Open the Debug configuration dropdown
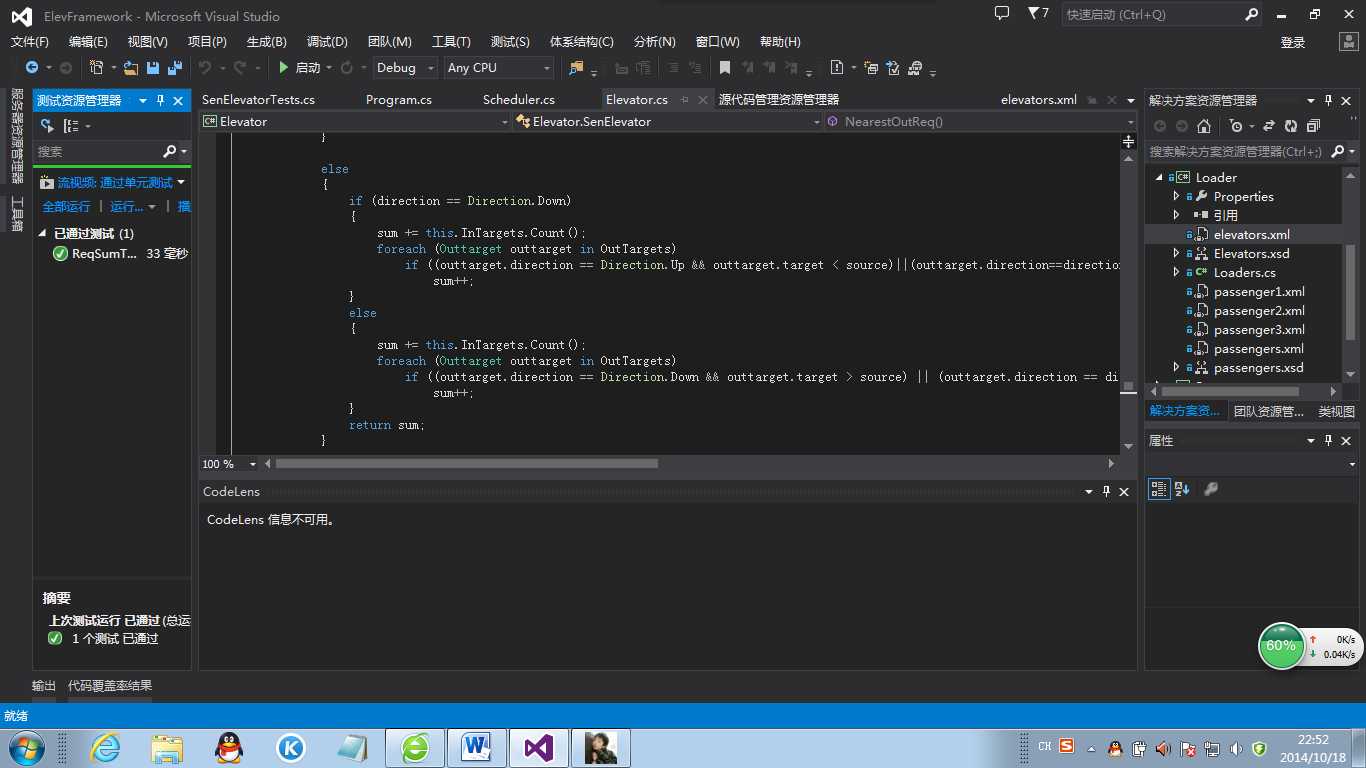Viewport: 1366px width, 768px height. pos(406,68)
